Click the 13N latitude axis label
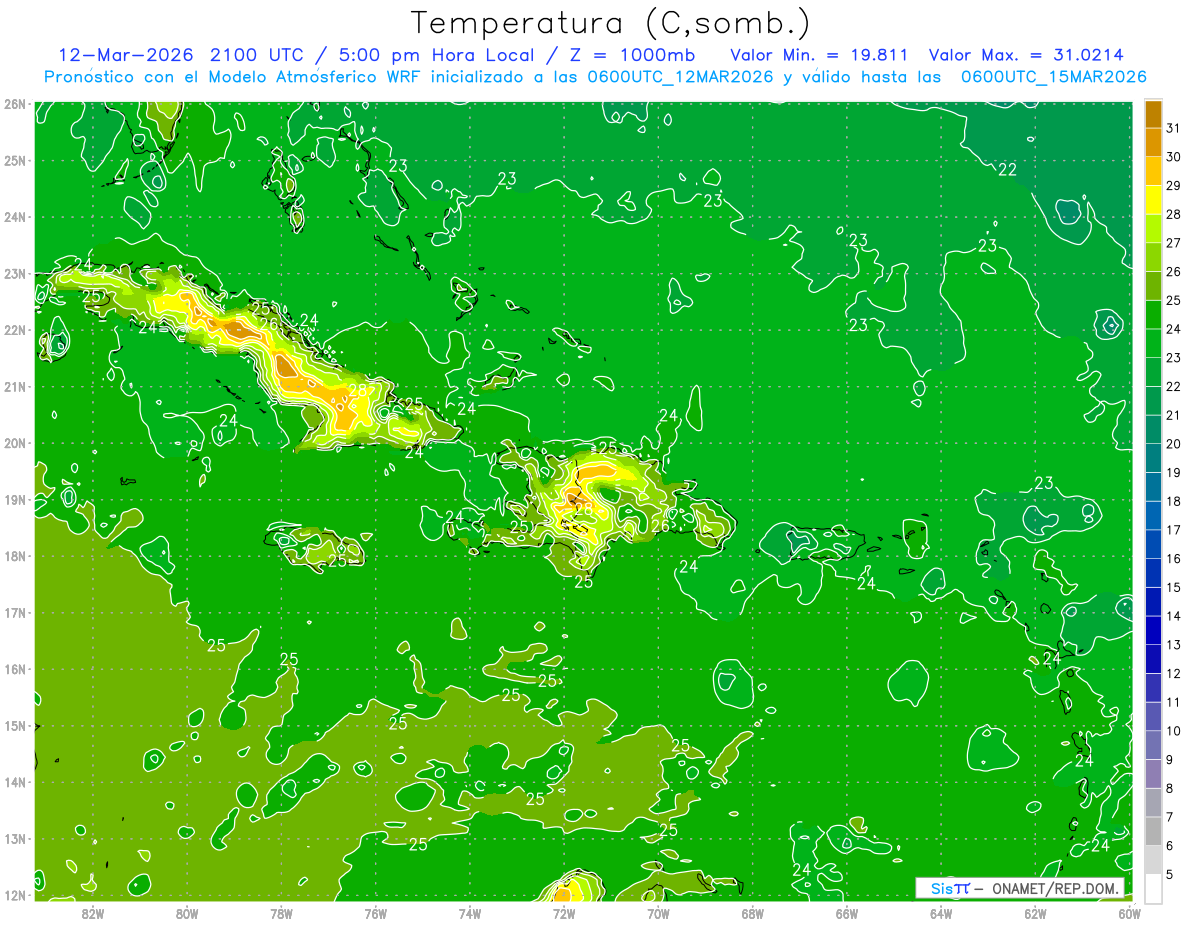Screen dimensions: 1200x927 pos(15,839)
